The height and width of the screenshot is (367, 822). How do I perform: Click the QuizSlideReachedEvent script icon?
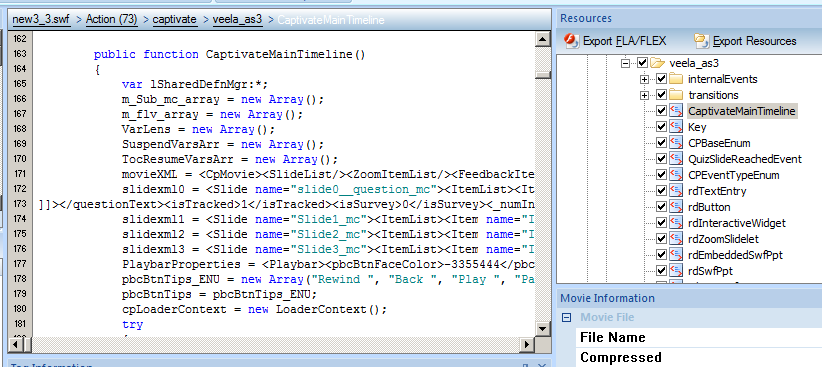point(676,159)
